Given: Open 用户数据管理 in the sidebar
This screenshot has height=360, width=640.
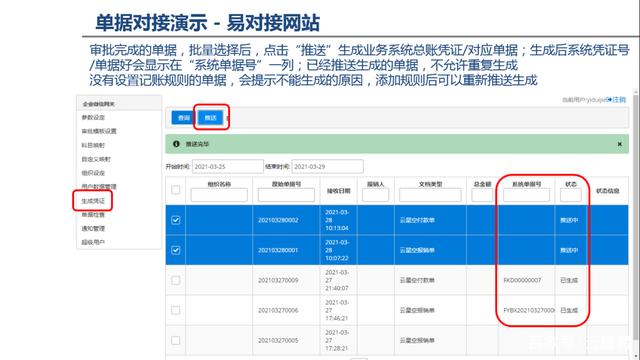Looking at the screenshot, I should pos(99,187).
